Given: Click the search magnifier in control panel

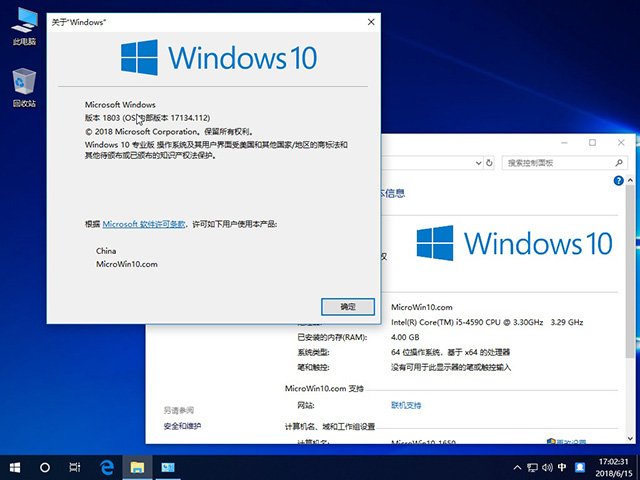Looking at the screenshot, I should pos(619,163).
